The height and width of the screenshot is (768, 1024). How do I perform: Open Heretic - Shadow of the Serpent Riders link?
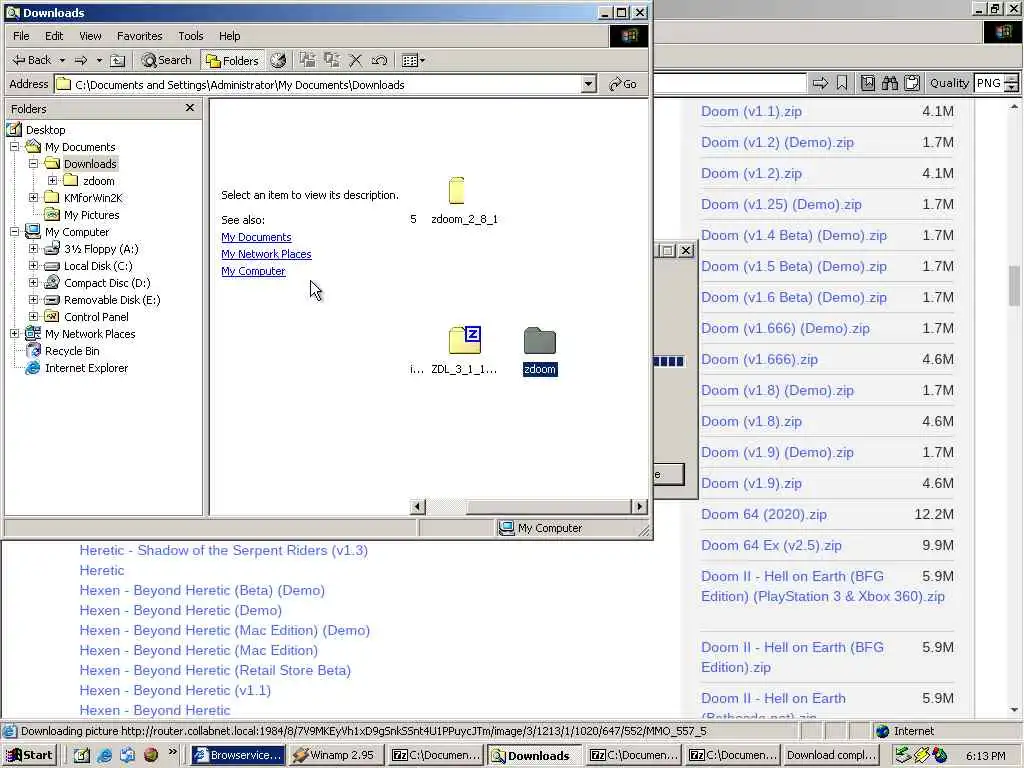(223, 551)
